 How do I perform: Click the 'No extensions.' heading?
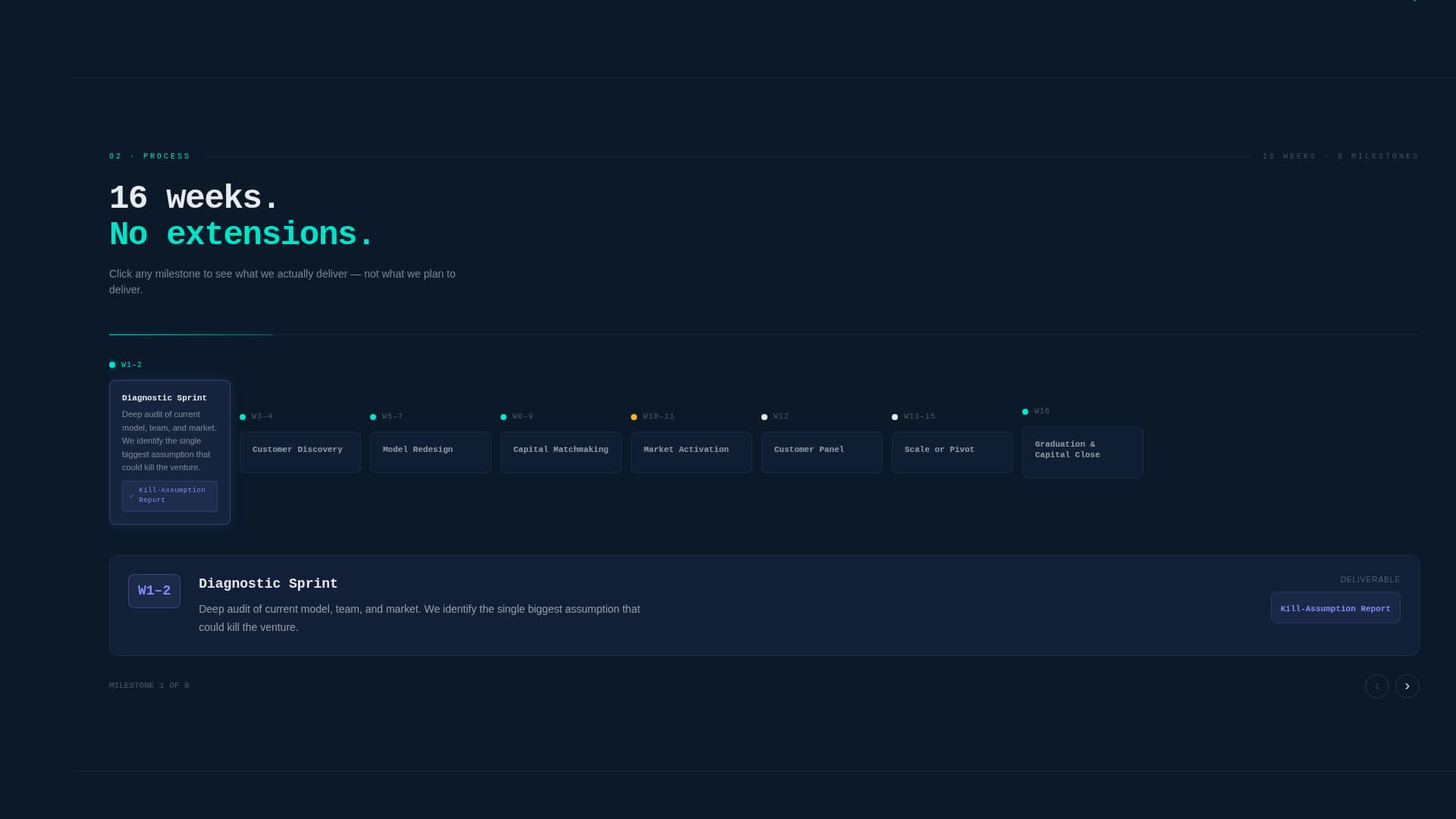click(x=242, y=234)
